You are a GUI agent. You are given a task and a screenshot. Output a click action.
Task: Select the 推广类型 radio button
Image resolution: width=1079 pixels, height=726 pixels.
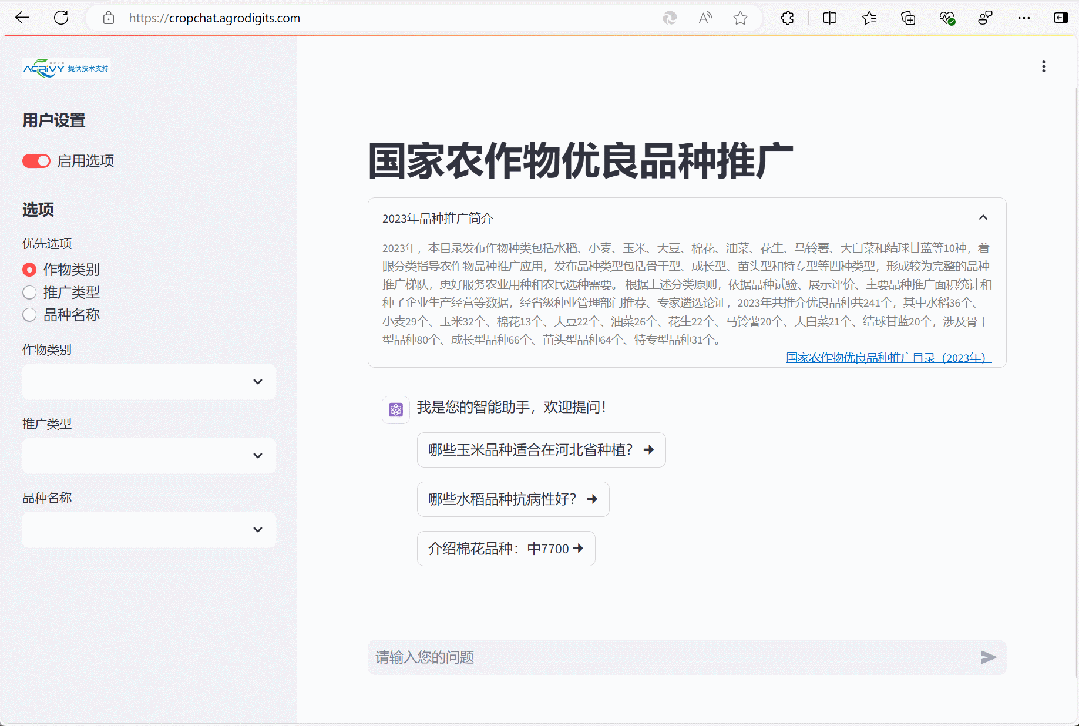coord(29,292)
